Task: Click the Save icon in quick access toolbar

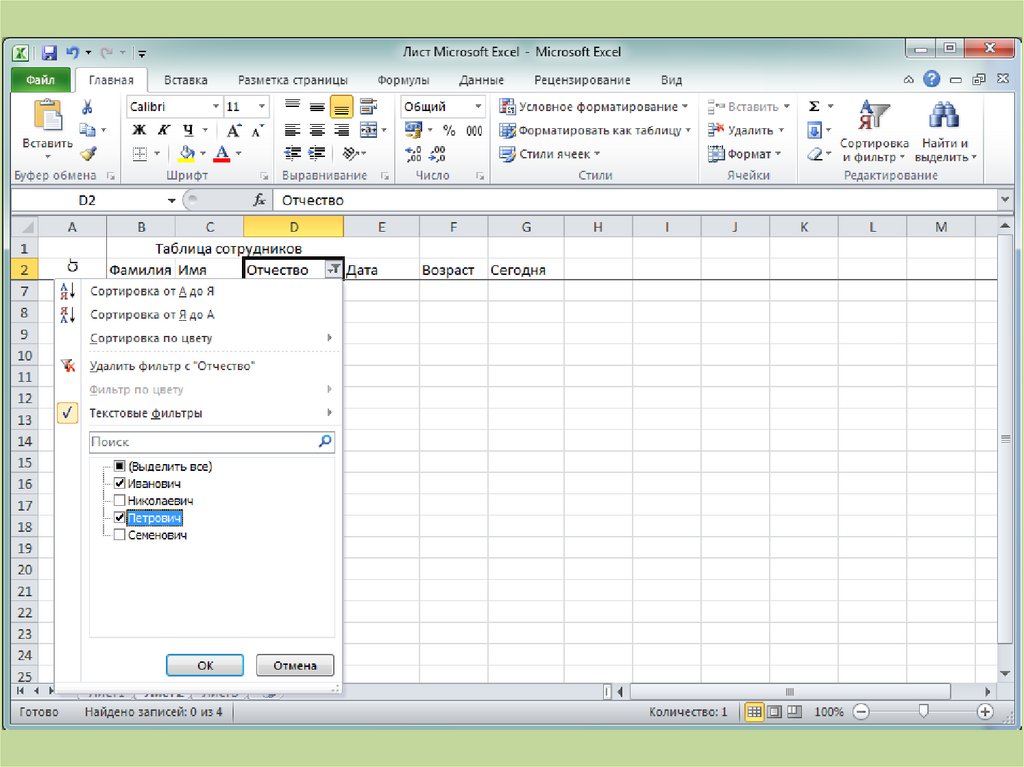Action: pos(49,52)
